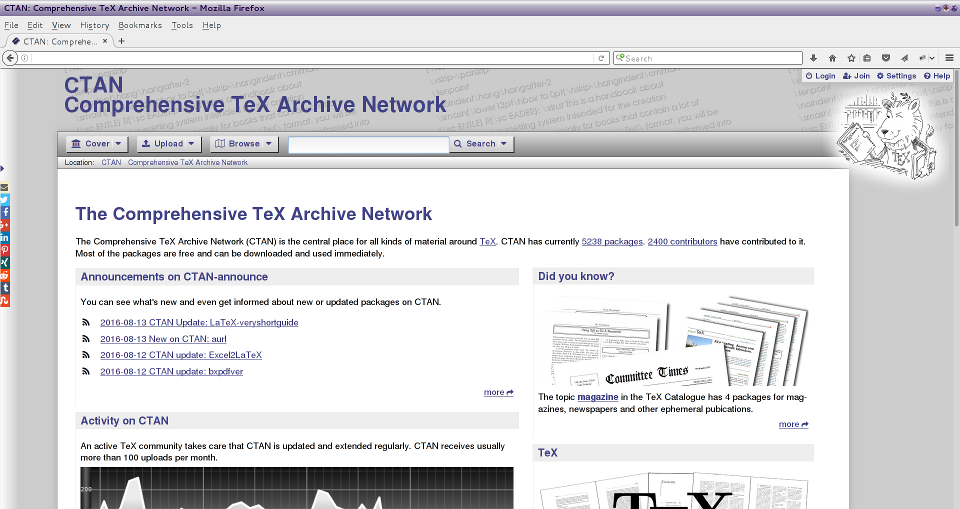Open the toolbar dropdown chevron beside hamburger menu

932,58
